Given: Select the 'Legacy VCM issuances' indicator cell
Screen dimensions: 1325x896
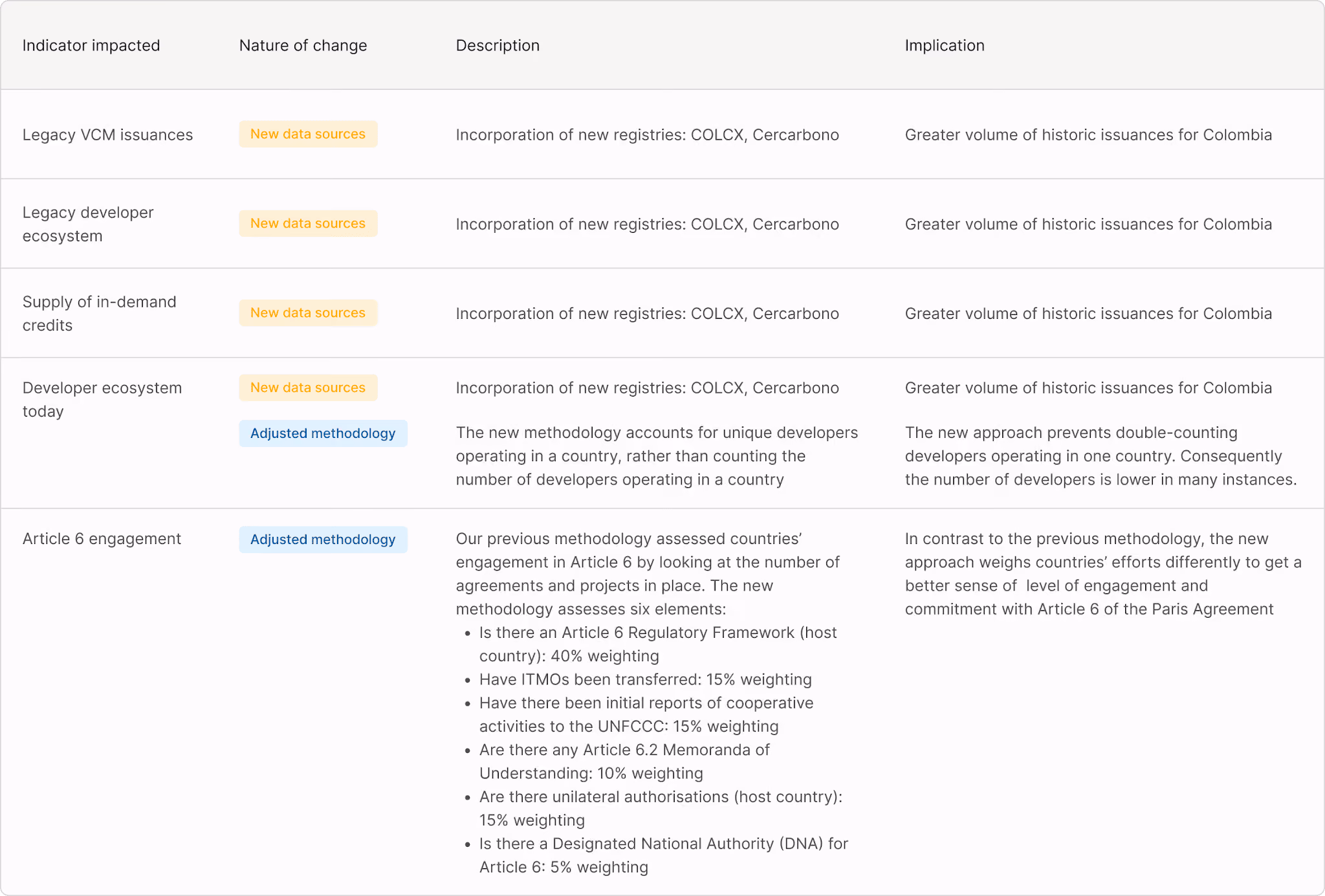Looking at the screenshot, I should [108, 135].
